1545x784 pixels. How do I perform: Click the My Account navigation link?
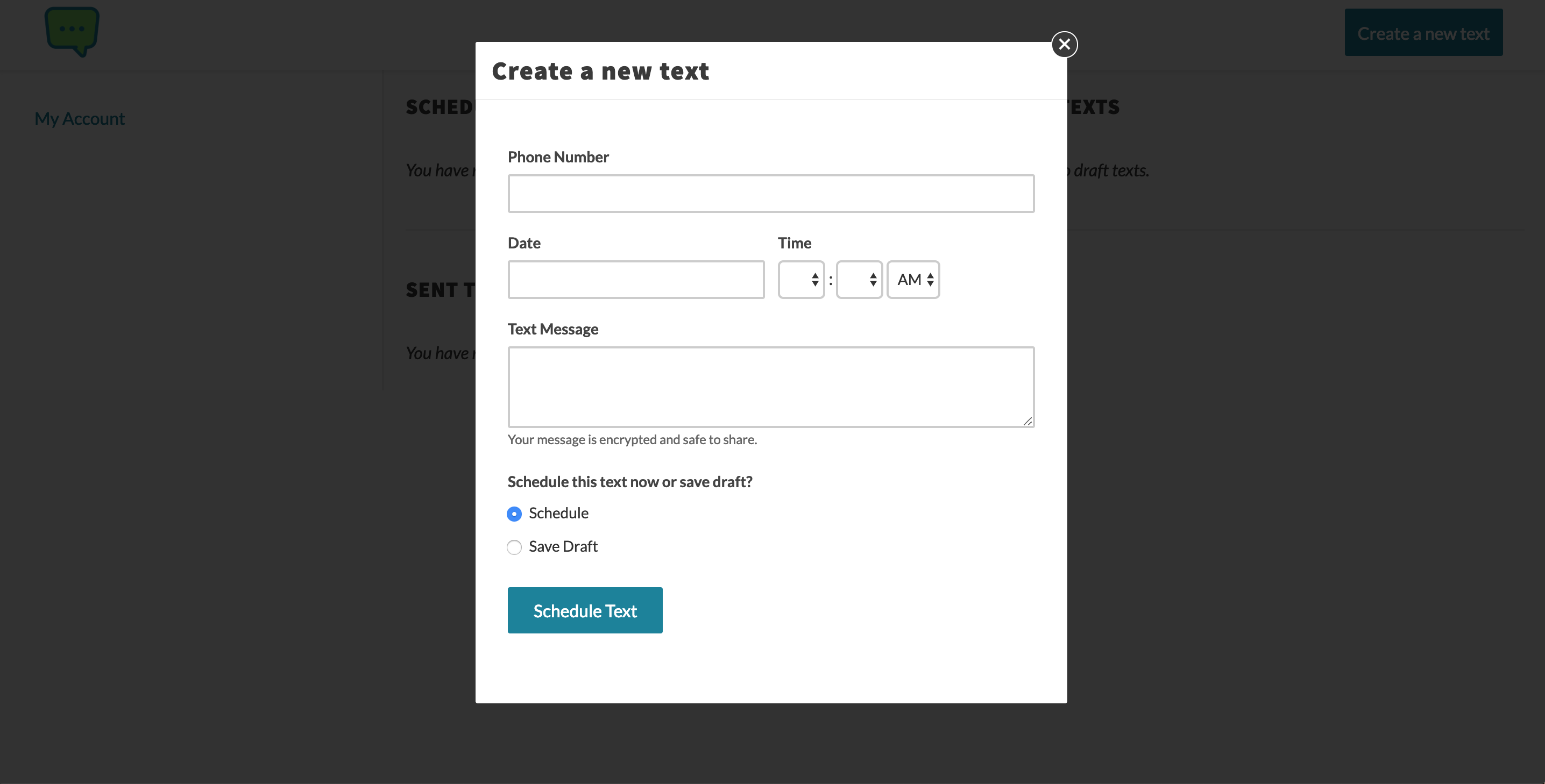[x=79, y=117]
